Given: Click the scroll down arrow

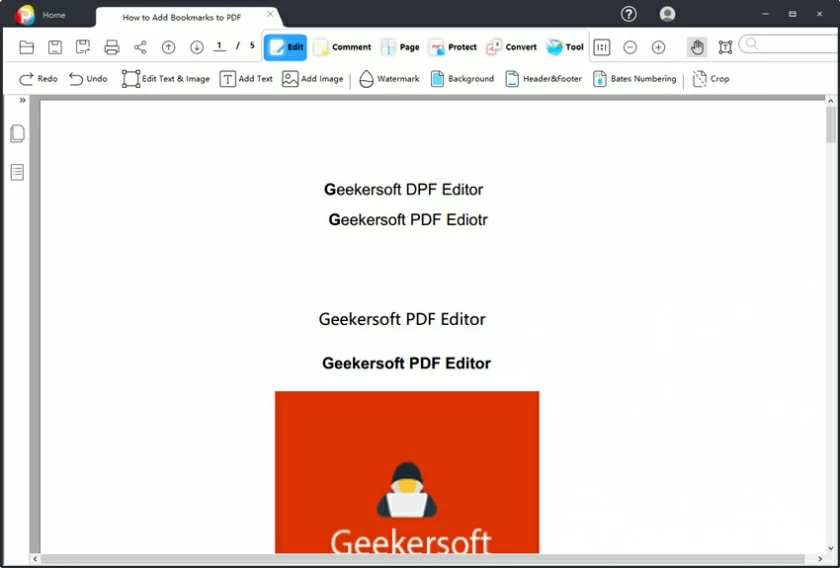Looking at the screenshot, I should (830, 549).
